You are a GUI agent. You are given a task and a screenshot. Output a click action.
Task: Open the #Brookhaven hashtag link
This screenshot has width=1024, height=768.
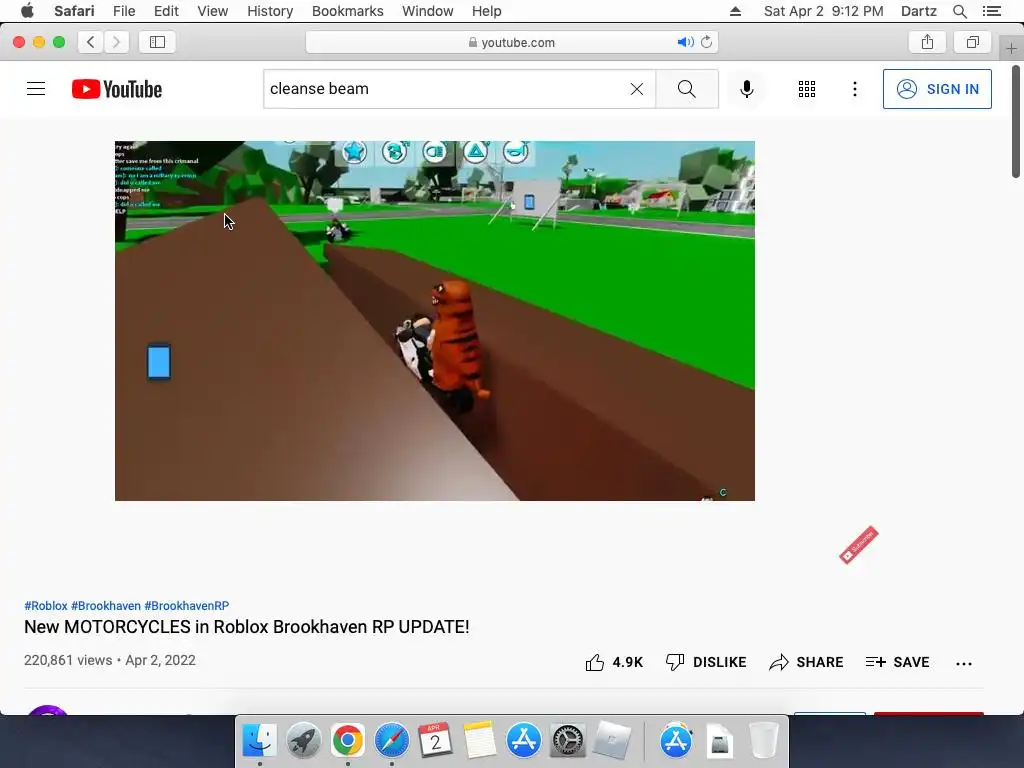coord(106,605)
